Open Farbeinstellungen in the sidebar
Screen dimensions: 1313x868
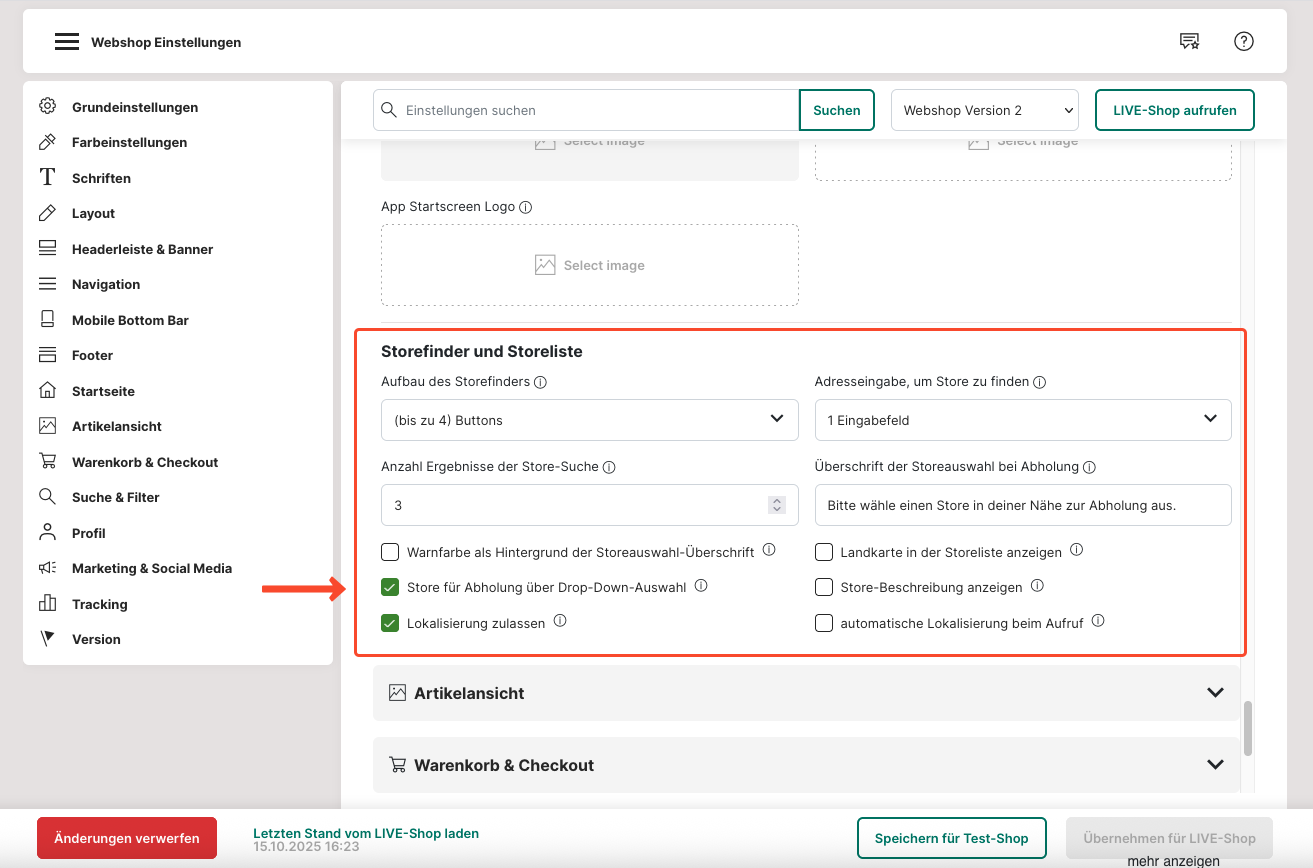pyautogui.click(x=129, y=142)
